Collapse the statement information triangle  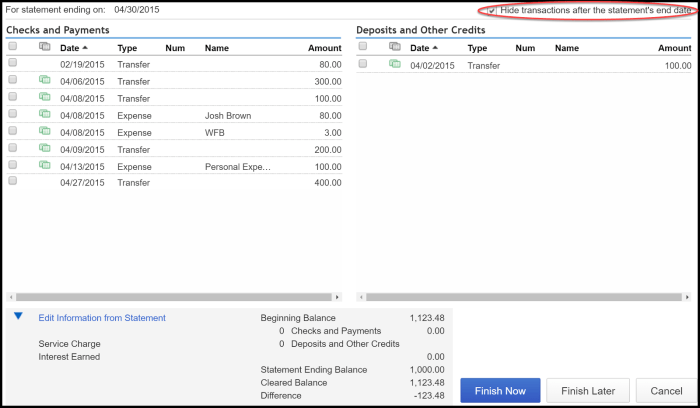[x=18, y=317]
